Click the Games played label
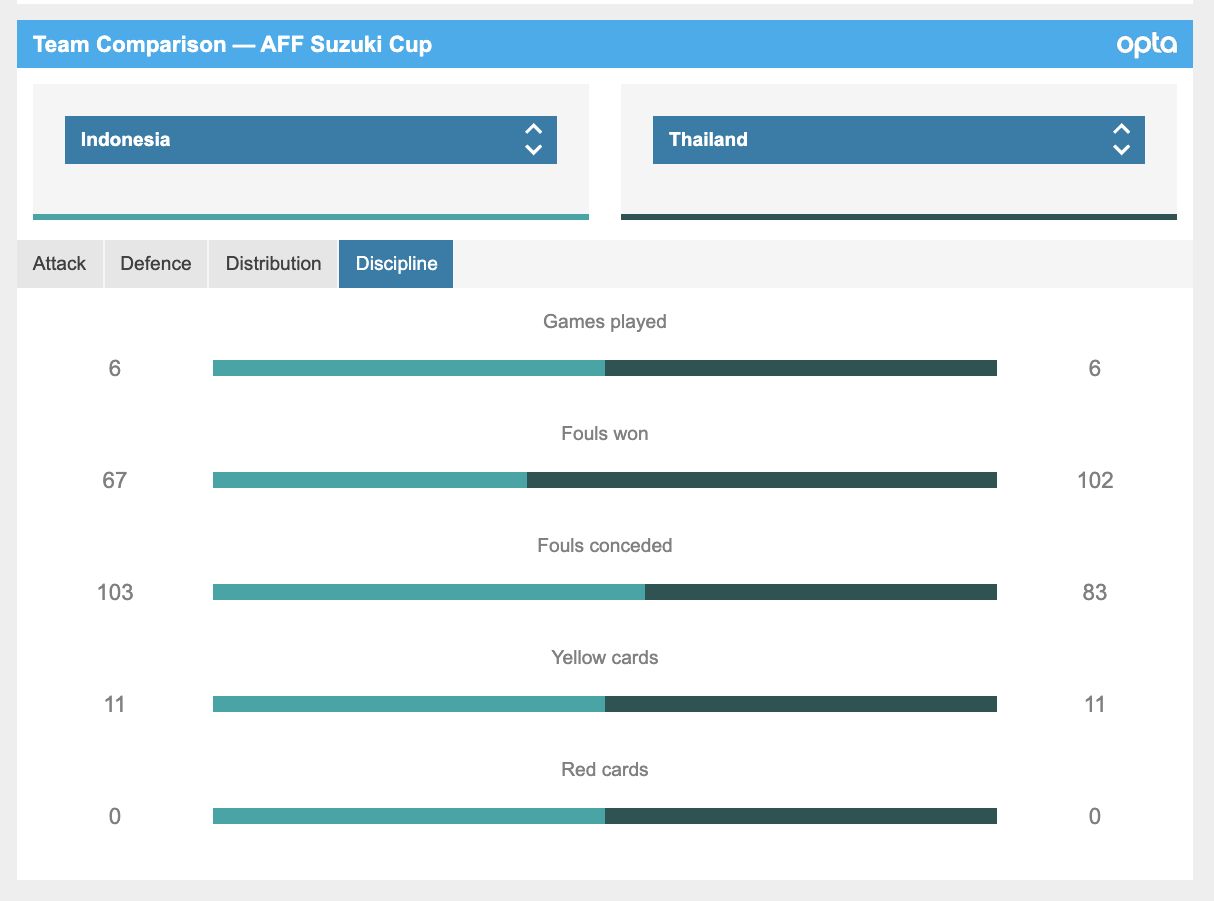This screenshot has height=901, width=1214. pyautogui.click(x=605, y=322)
